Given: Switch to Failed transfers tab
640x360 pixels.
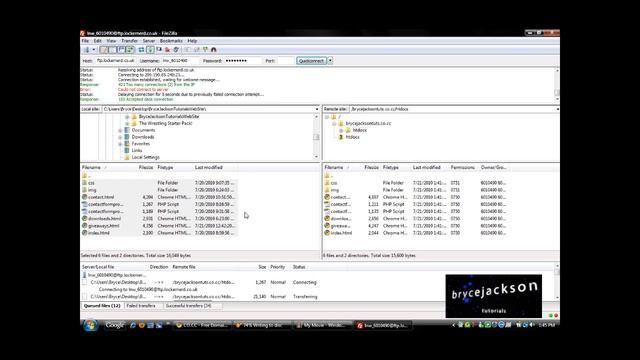Looking at the screenshot, I should (141, 306).
